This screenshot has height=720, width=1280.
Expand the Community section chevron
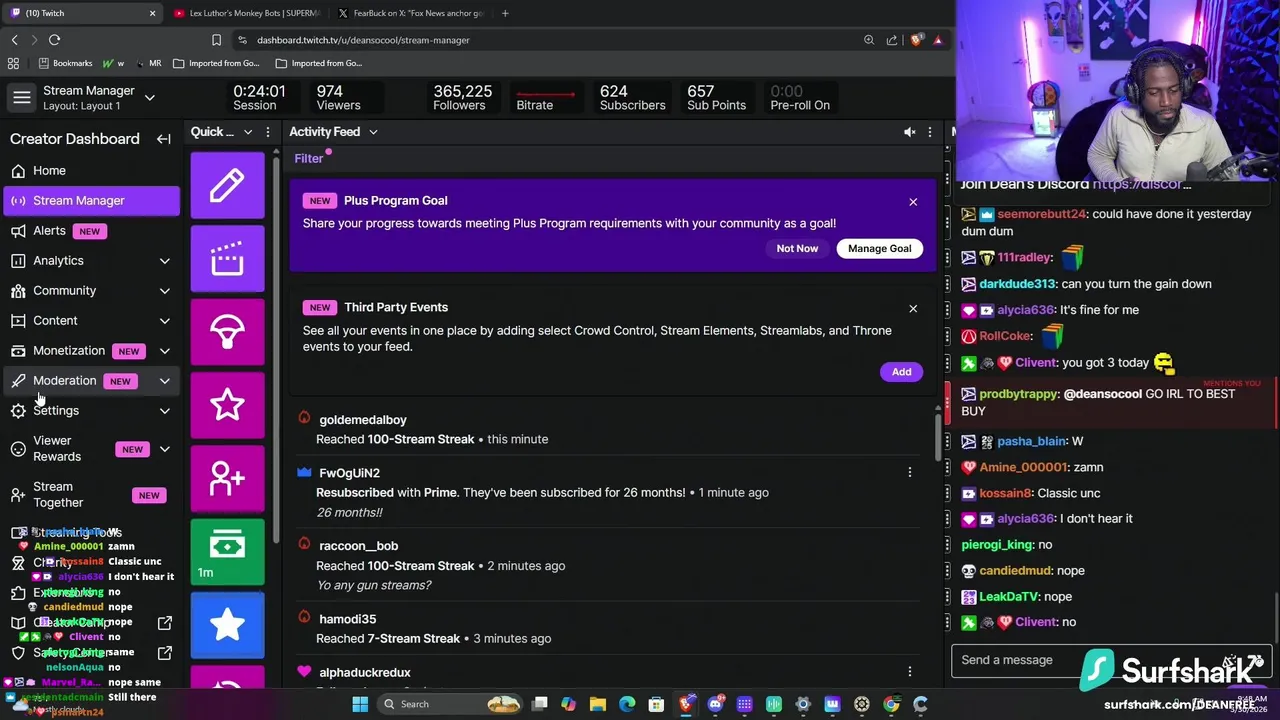(x=164, y=291)
